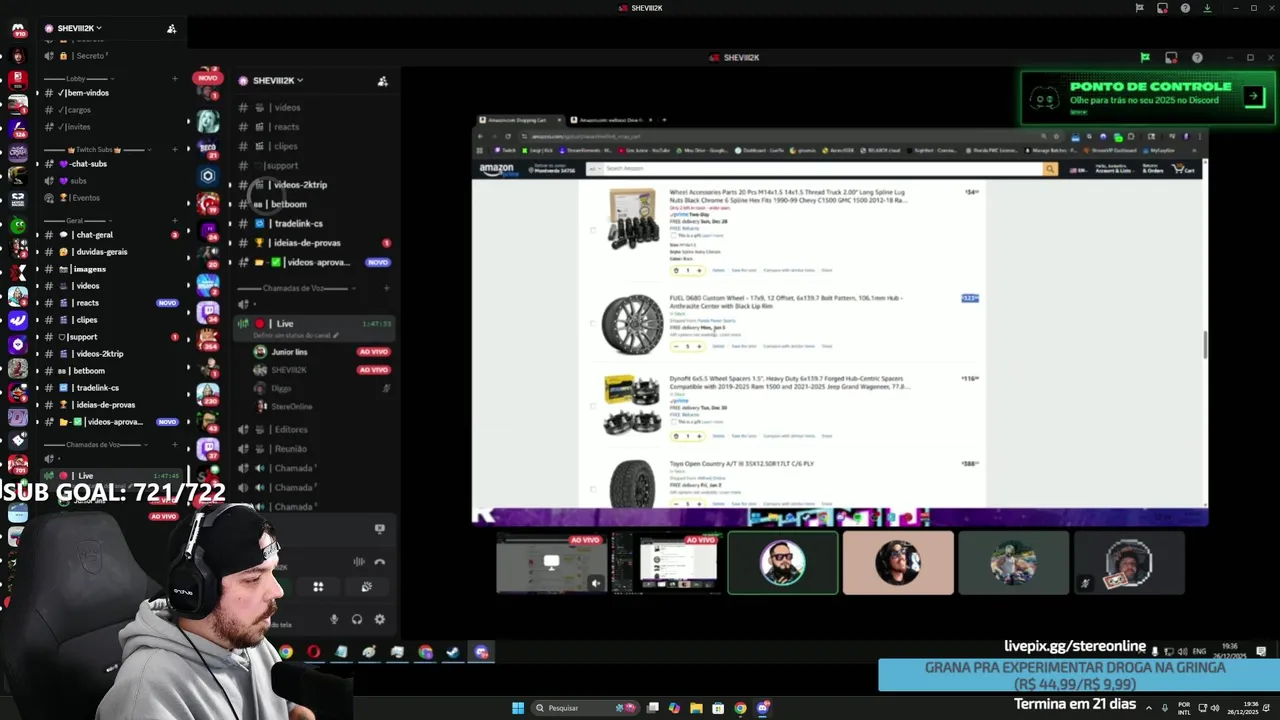
Task: Collapse the Twitch Subs category
Action: [96, 149]
